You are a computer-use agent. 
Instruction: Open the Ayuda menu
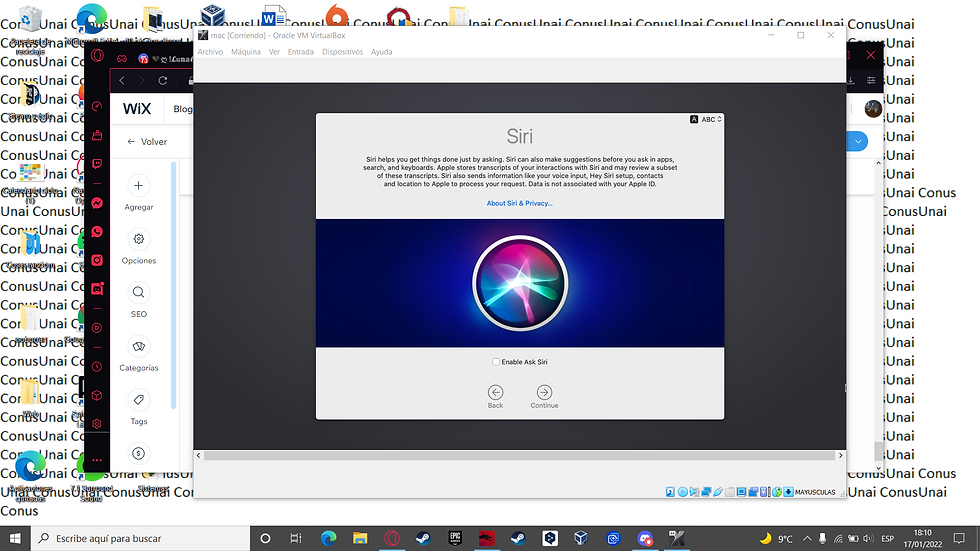point(381,52)
